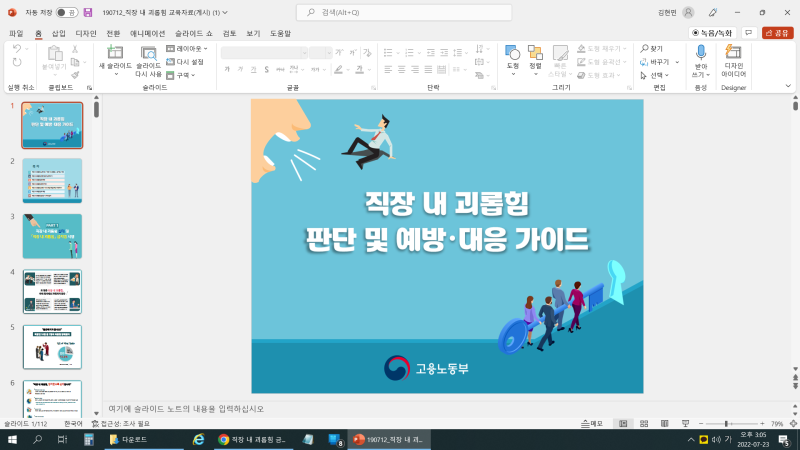Click the Share button
This screenshot has height=450, width=800.
coord(778,33)
